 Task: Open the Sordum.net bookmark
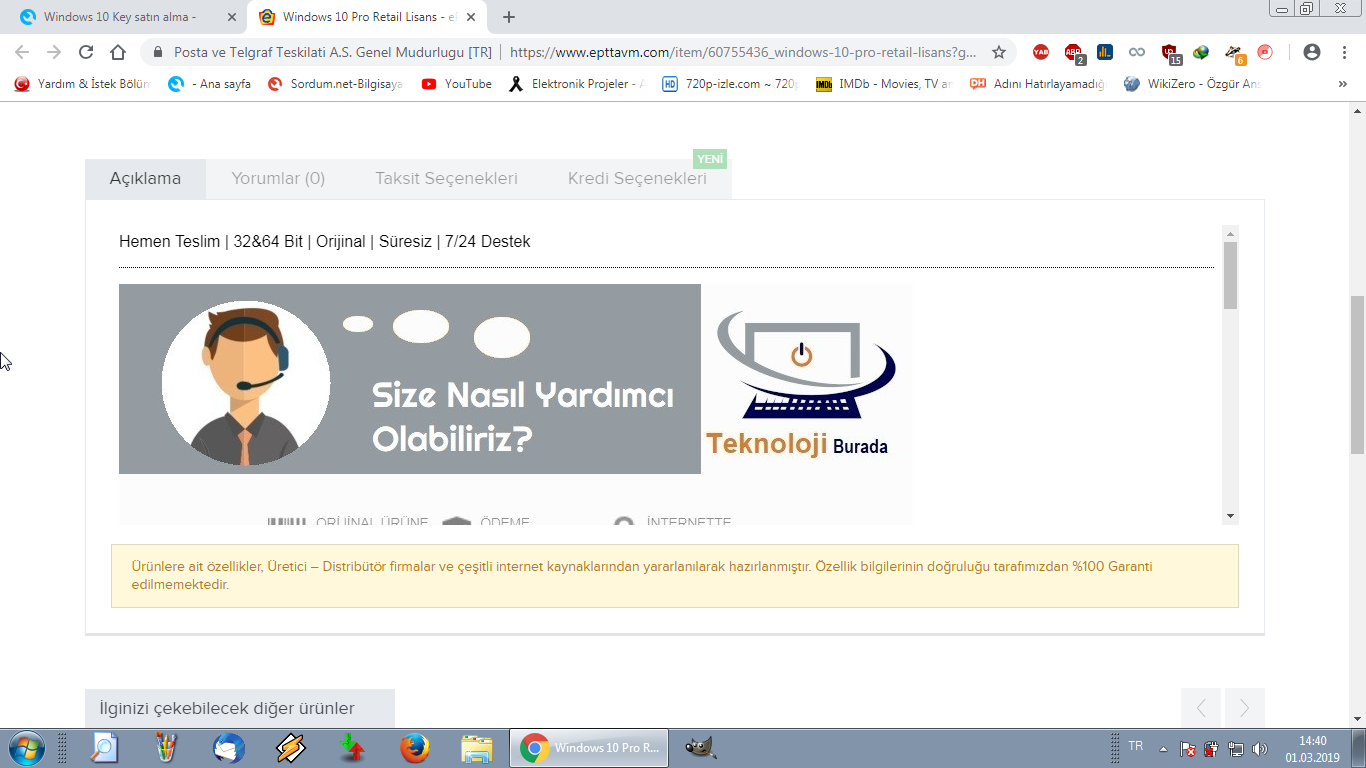pos(335,84)
